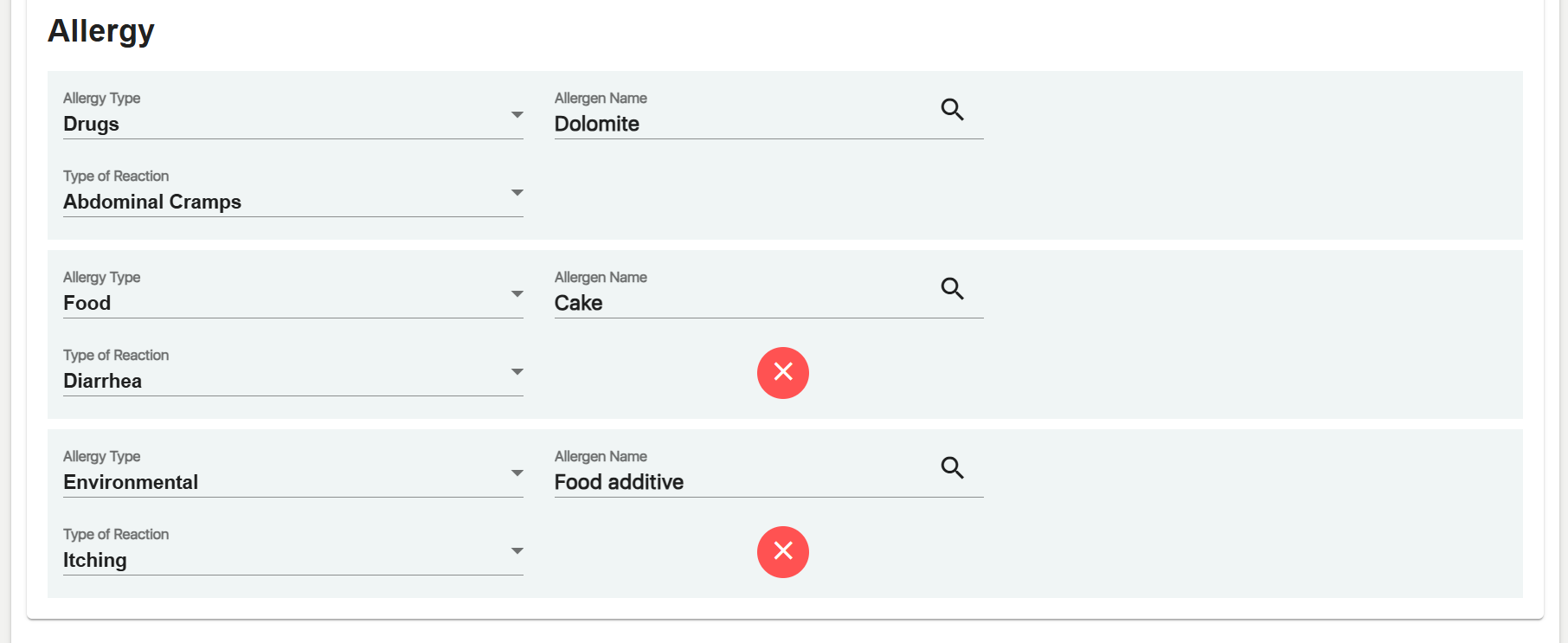Remove the Cake food allergy row
This screenshot has height=643, width=1568.
tap(783, 373)
